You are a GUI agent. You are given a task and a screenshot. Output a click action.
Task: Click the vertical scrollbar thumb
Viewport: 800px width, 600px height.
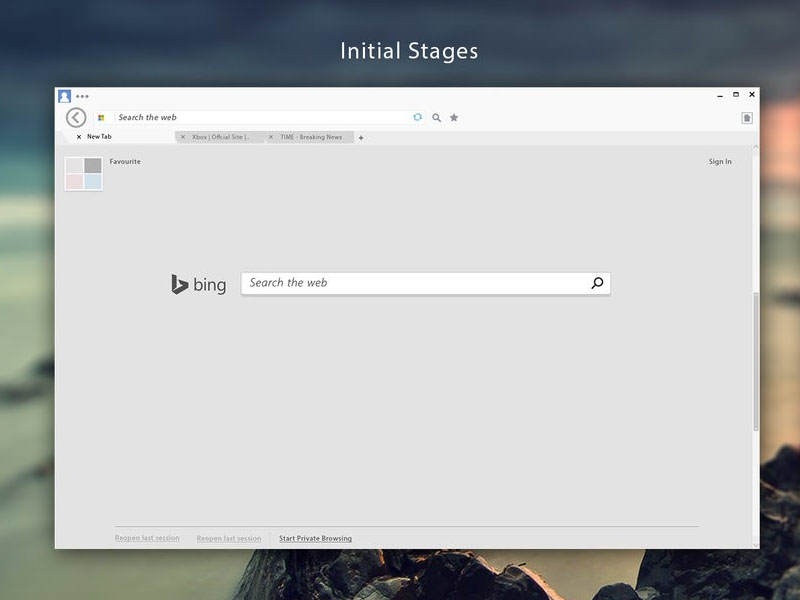point(756,362)
